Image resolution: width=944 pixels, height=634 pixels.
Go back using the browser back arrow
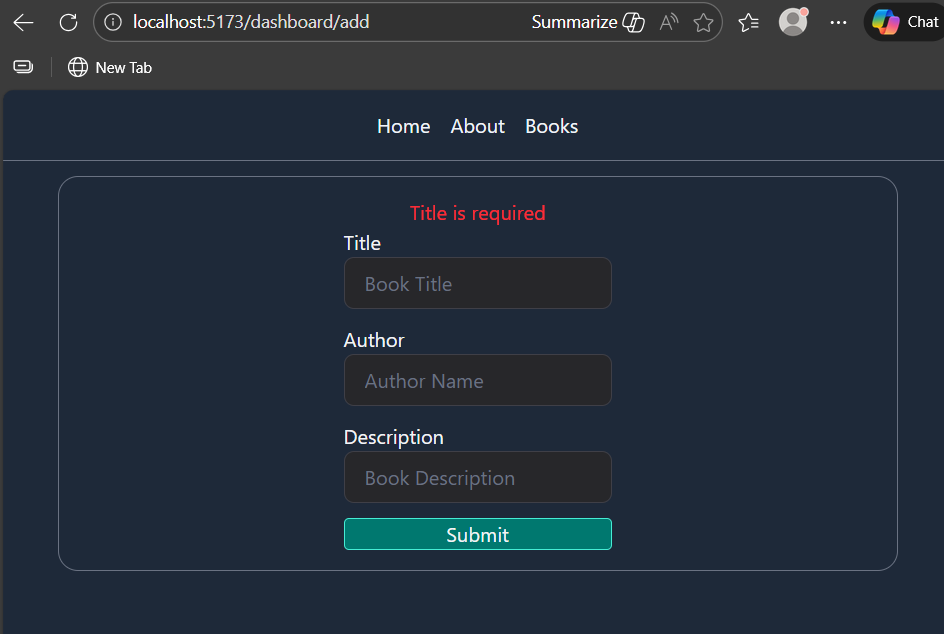23,23
